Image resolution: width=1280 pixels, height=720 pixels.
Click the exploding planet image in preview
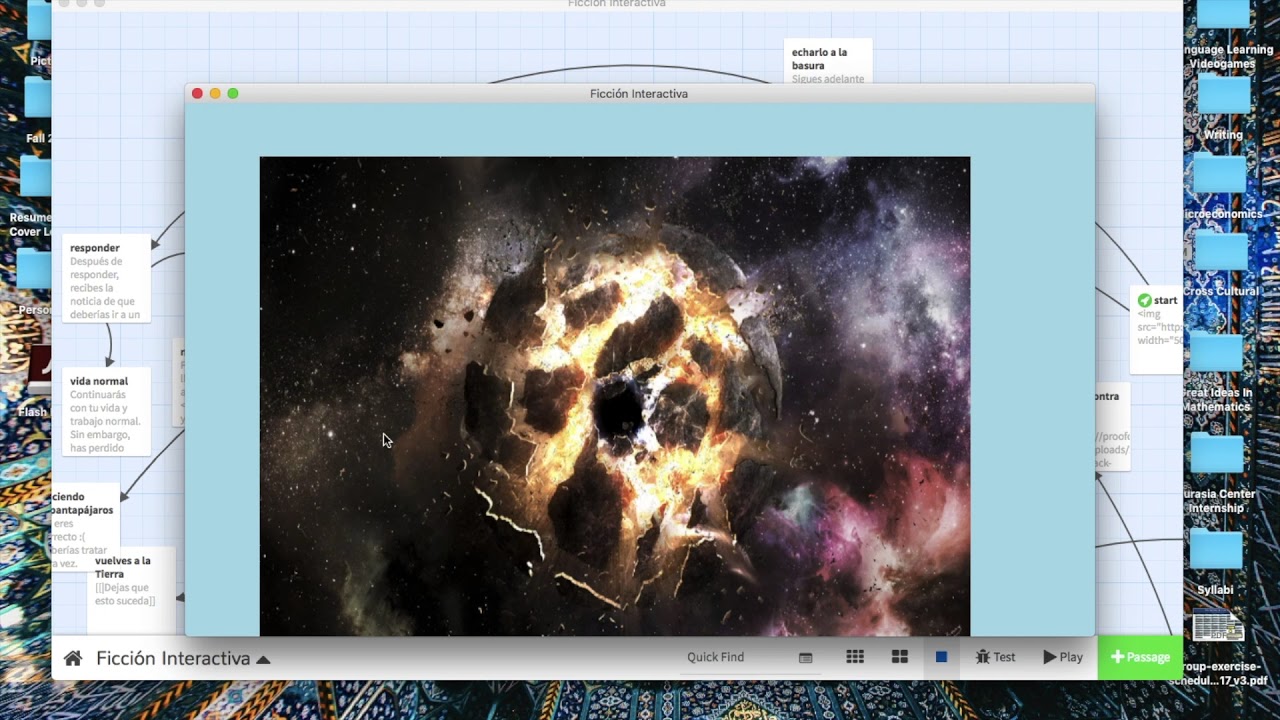click(614, 395)
